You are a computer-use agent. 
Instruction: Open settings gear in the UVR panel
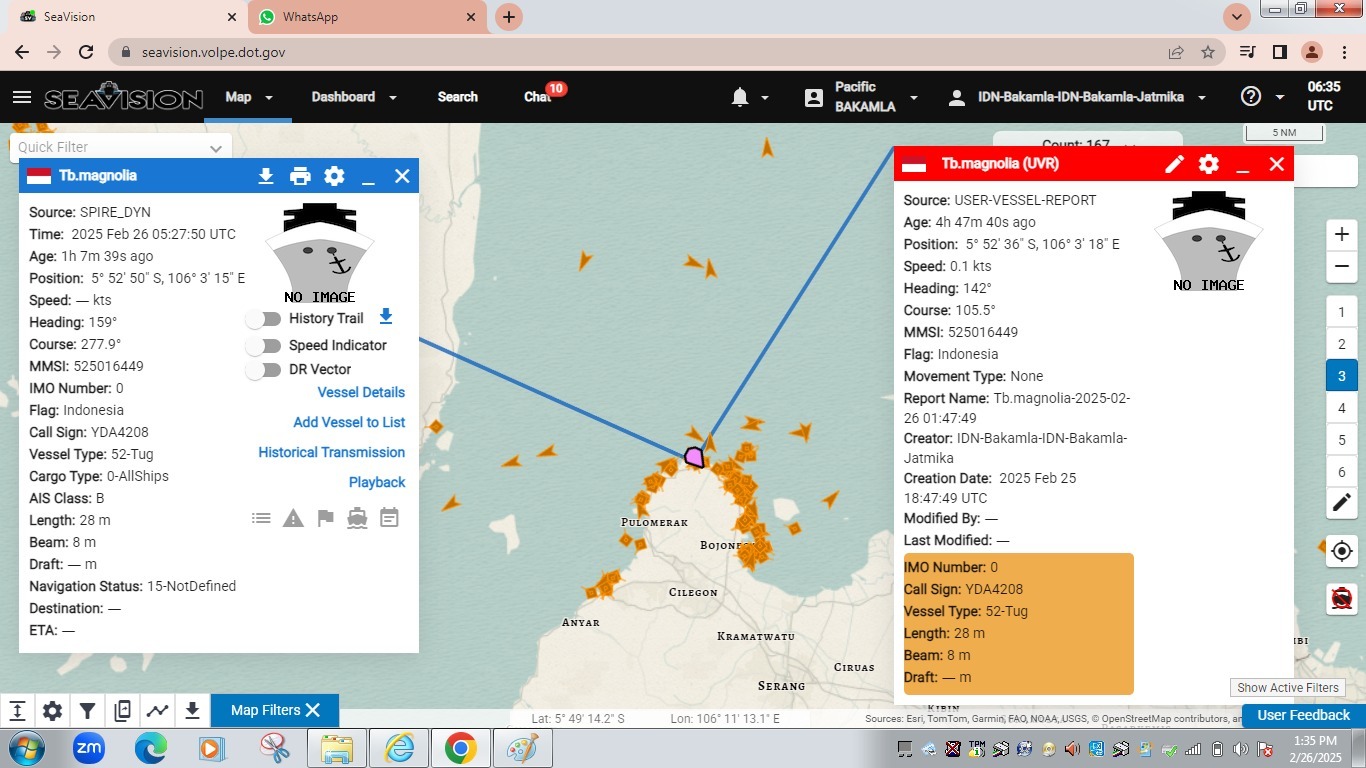click(1208, 164)
